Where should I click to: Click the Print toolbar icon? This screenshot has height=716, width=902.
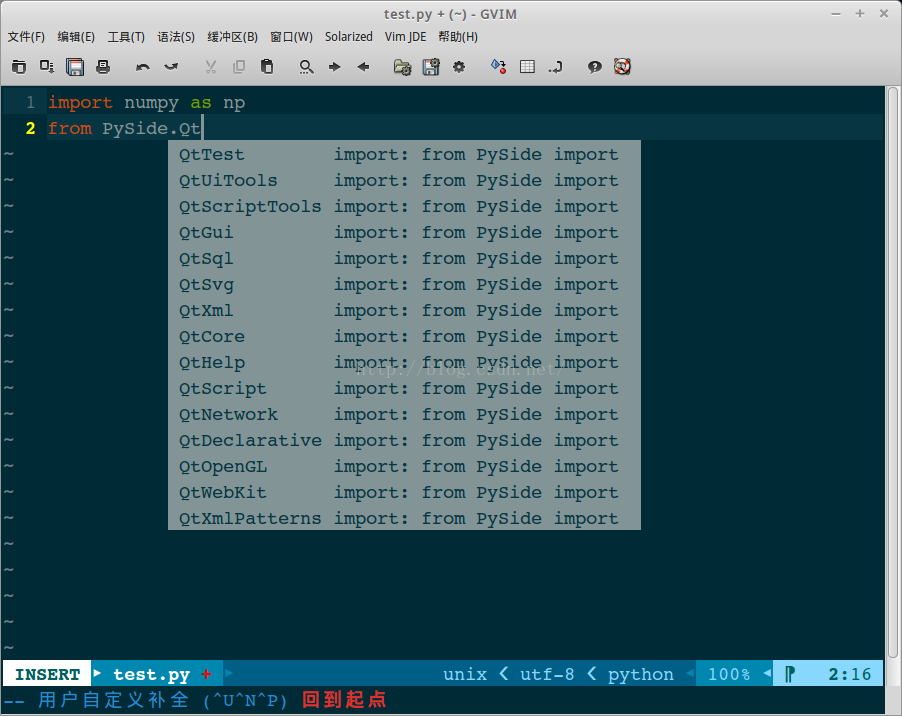tap(103, 67)
